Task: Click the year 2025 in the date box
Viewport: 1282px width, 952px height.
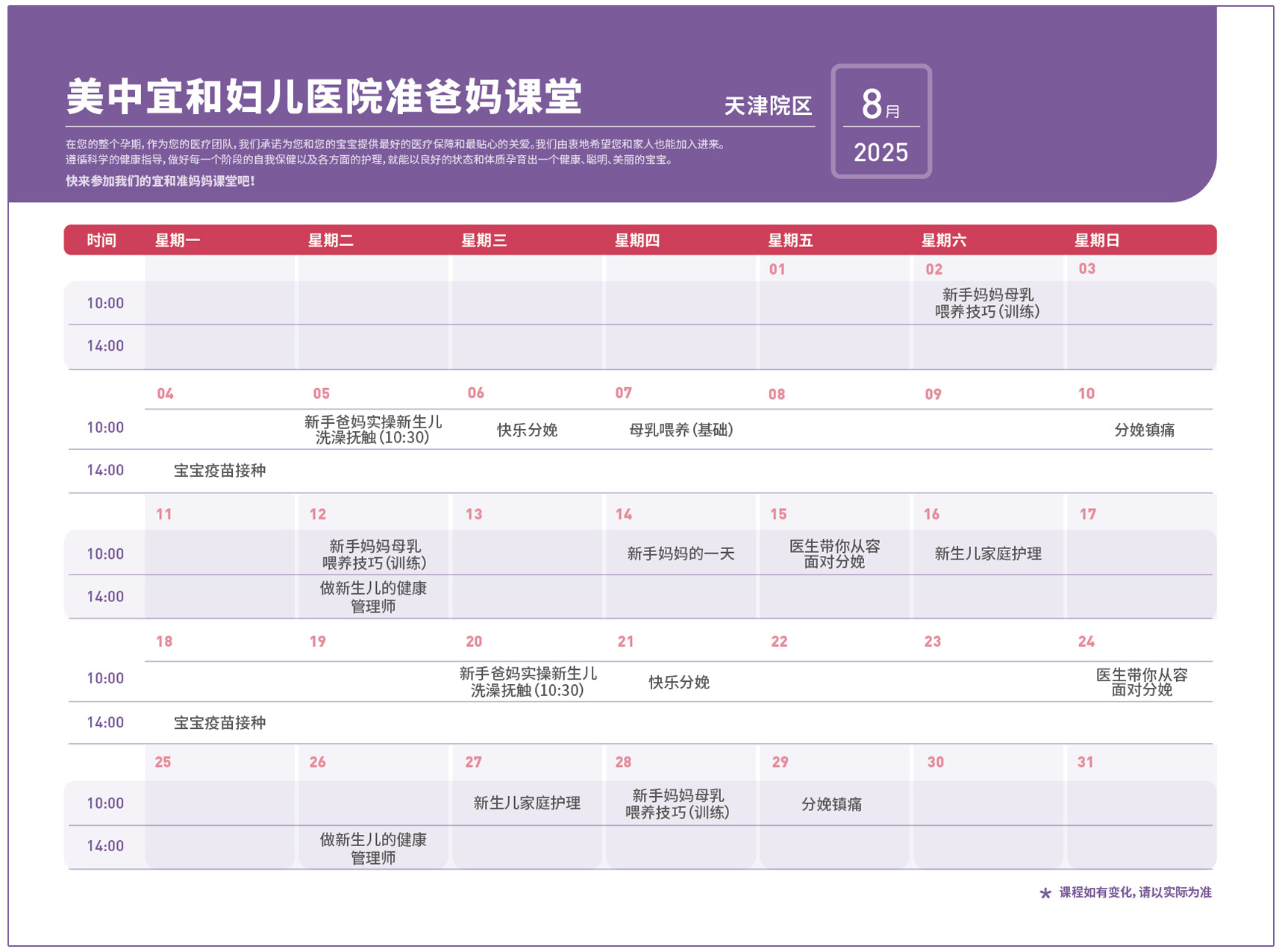Action: click(x=881, y=153)
